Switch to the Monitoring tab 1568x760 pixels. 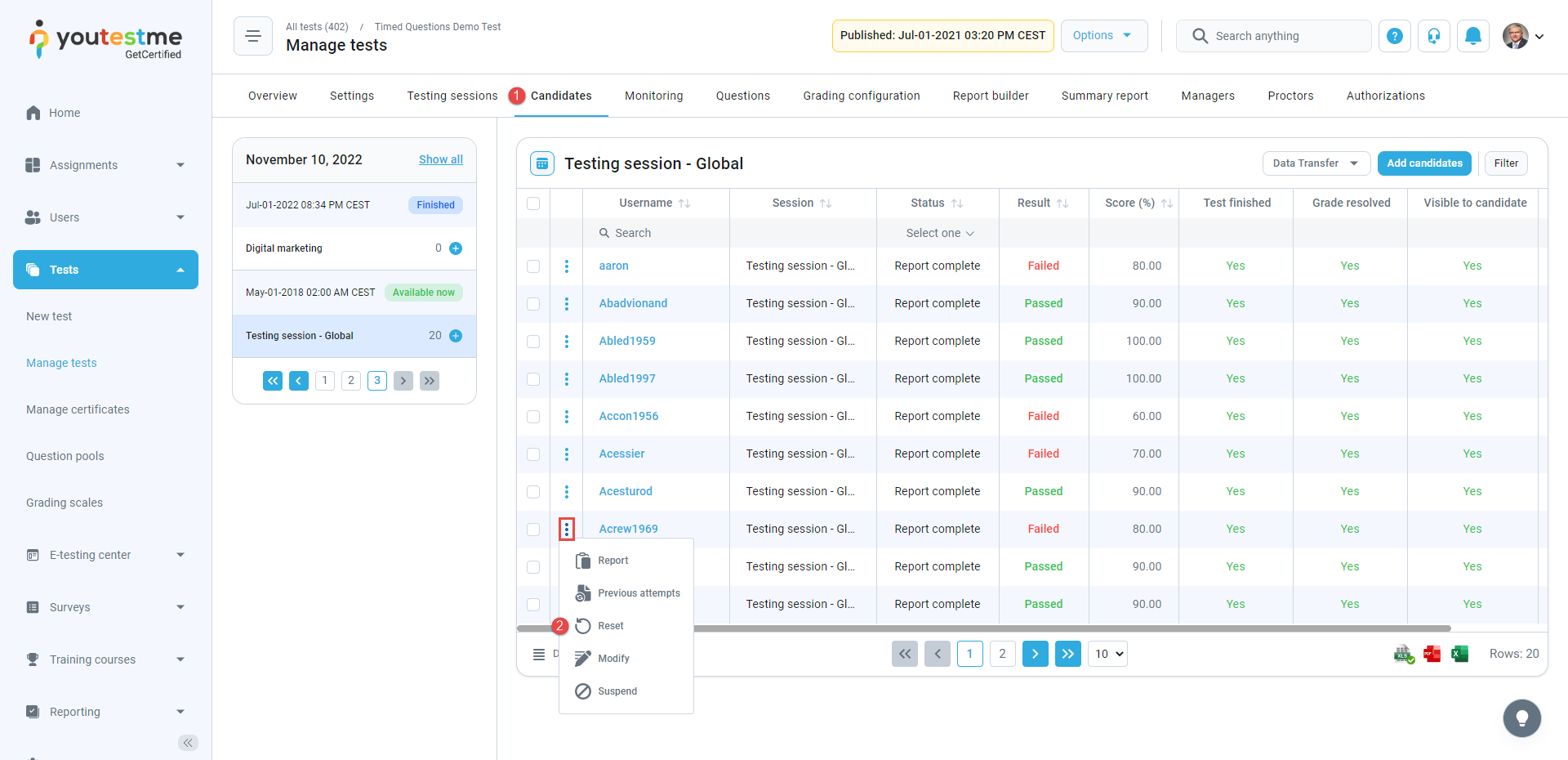click(x=653, y=96)
